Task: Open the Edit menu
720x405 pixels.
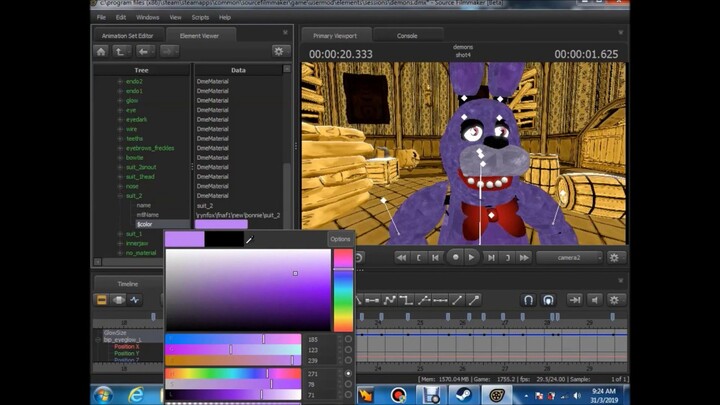Action: pos(121,17)
